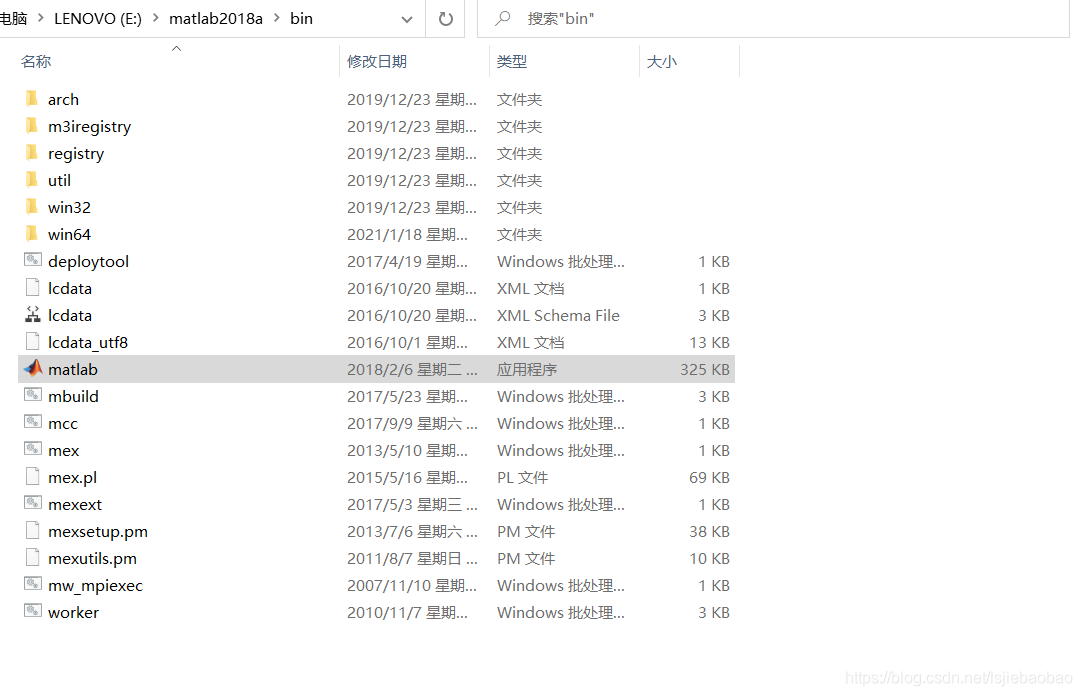1082x696 pixels.
Task: Sort by 类型 column header
Action: [x=512, y=61]
